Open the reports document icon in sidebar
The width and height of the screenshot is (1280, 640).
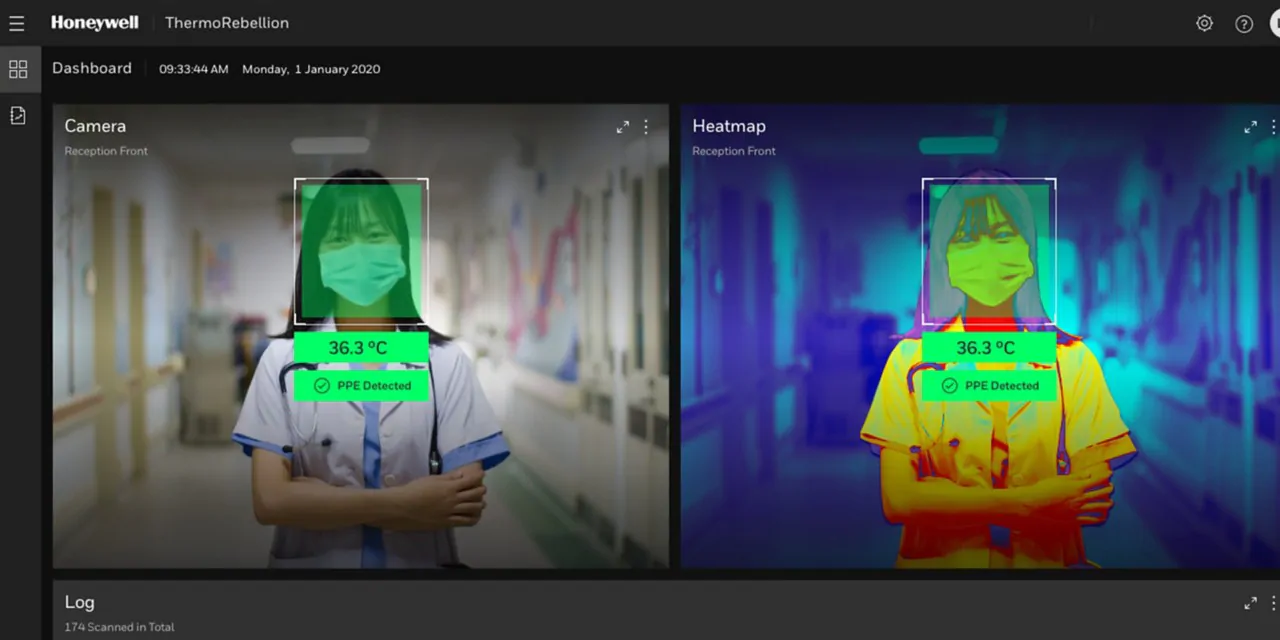(18, 116)
